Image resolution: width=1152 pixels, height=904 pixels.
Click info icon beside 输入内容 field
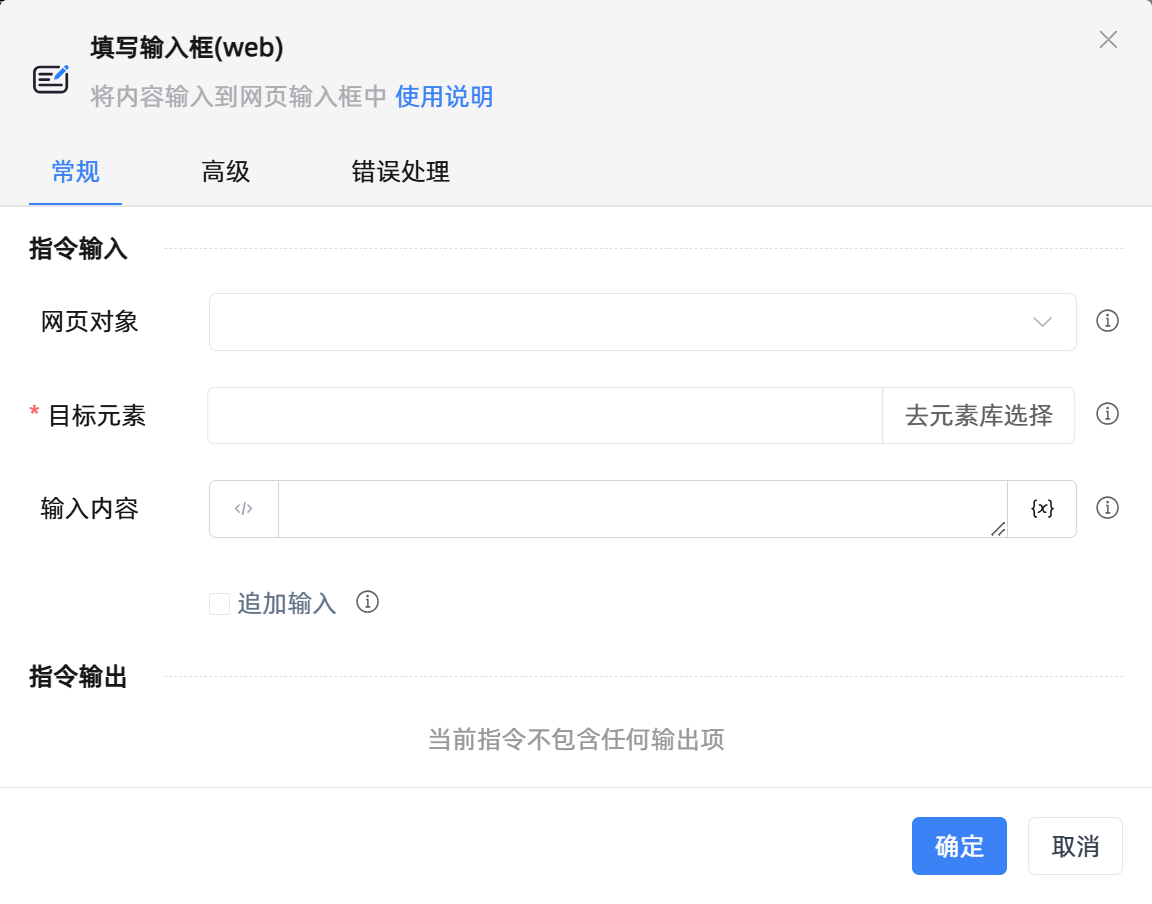[1106, 508]
